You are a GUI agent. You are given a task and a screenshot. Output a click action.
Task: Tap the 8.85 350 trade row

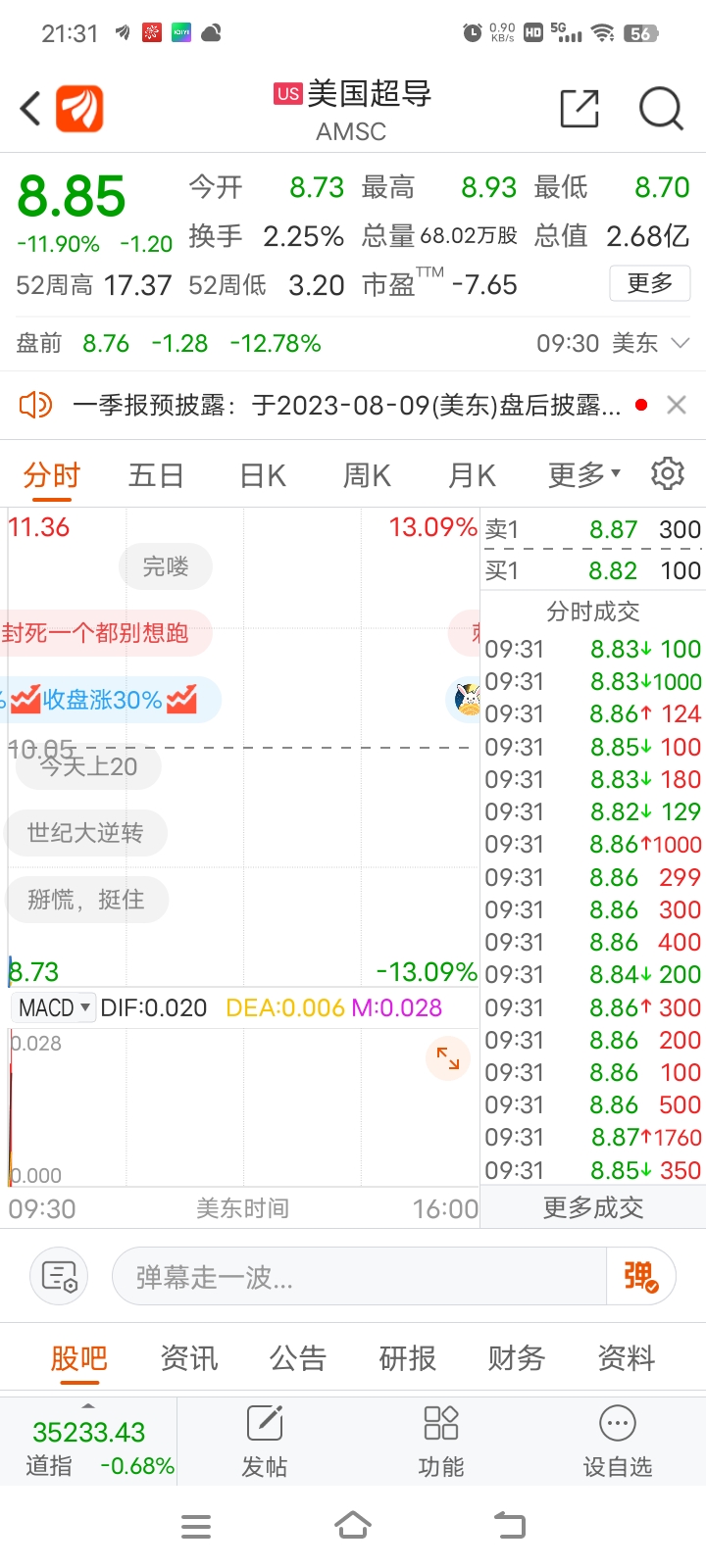click(x=593, y=1170)
